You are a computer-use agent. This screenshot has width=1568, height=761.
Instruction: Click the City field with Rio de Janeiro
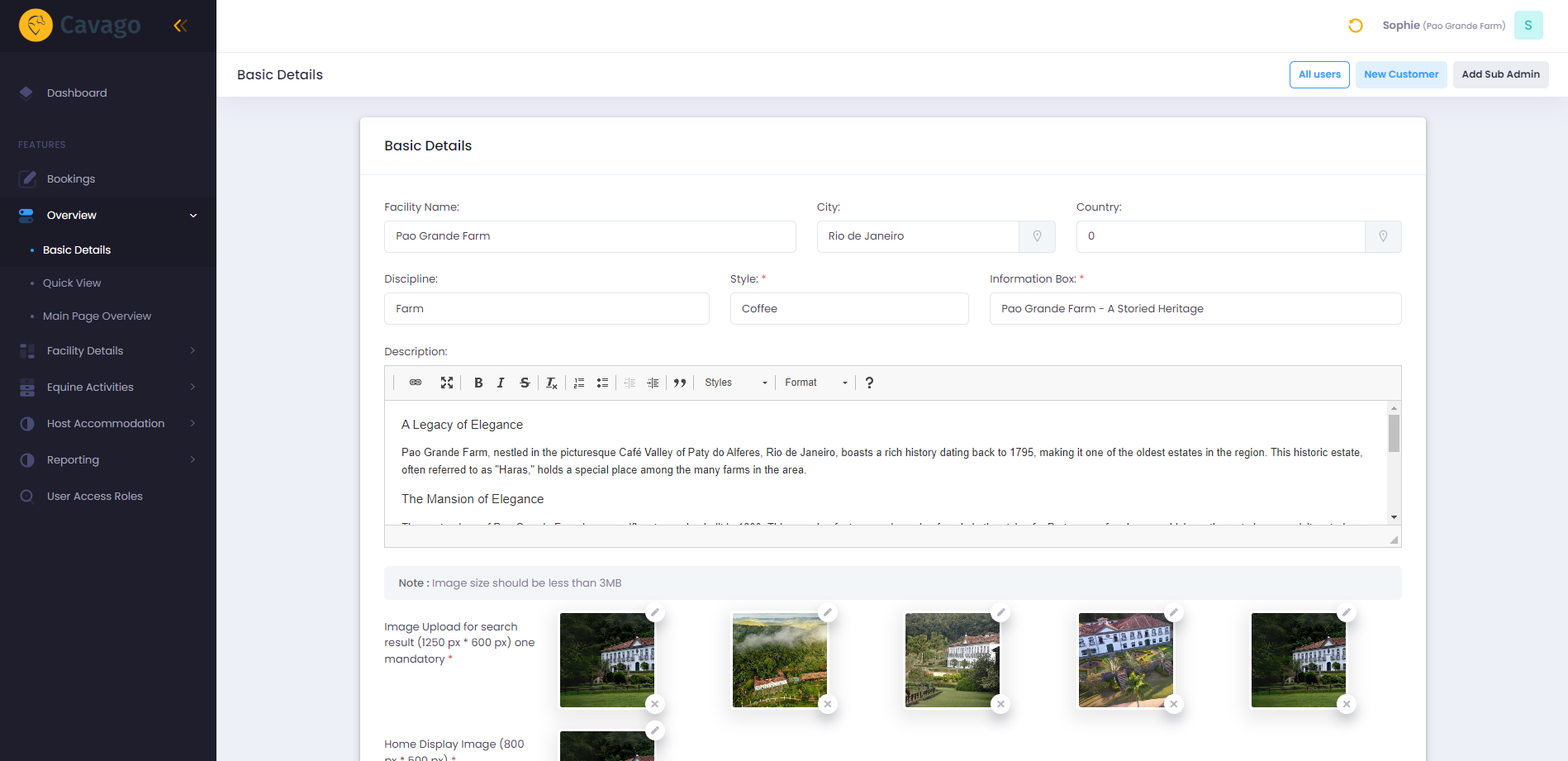pos(918,236)
